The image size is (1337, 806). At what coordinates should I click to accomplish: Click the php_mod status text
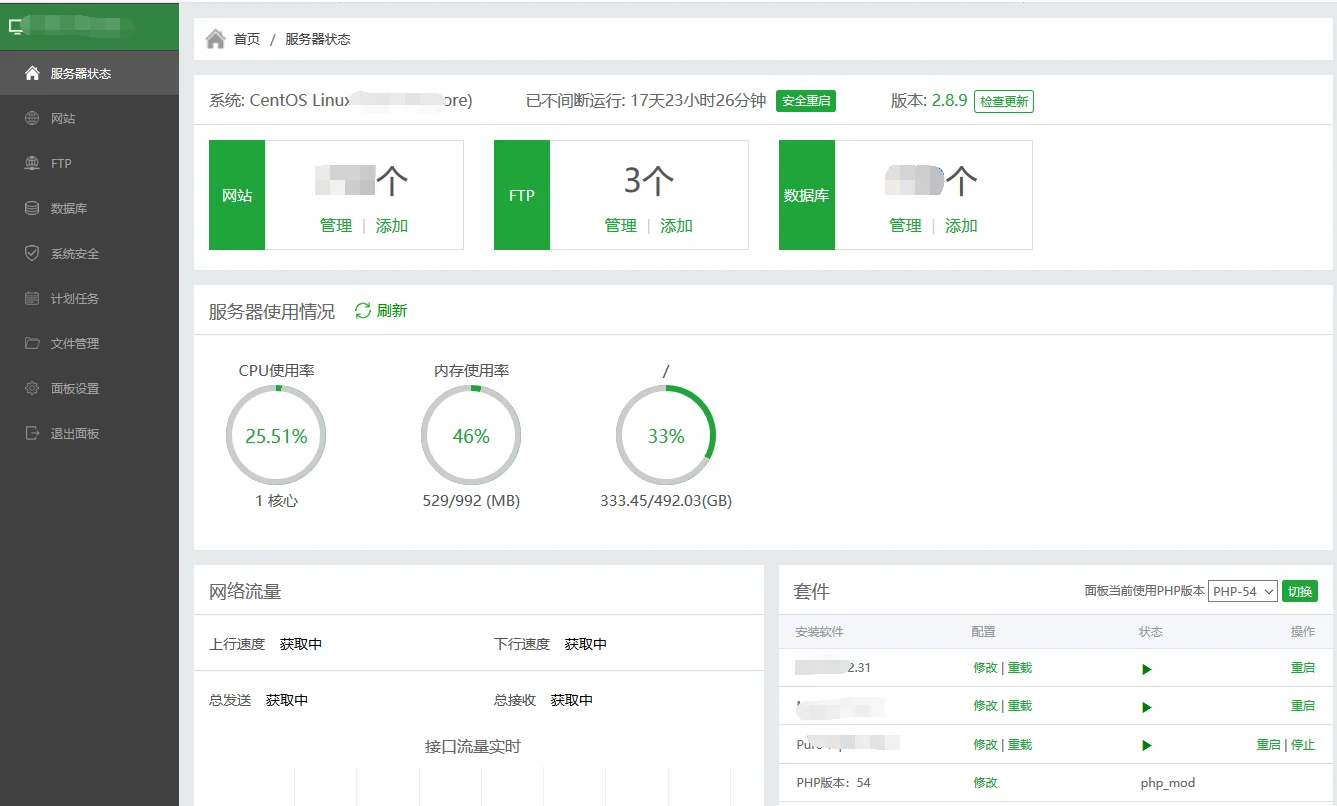click(x=1168, y=783)
